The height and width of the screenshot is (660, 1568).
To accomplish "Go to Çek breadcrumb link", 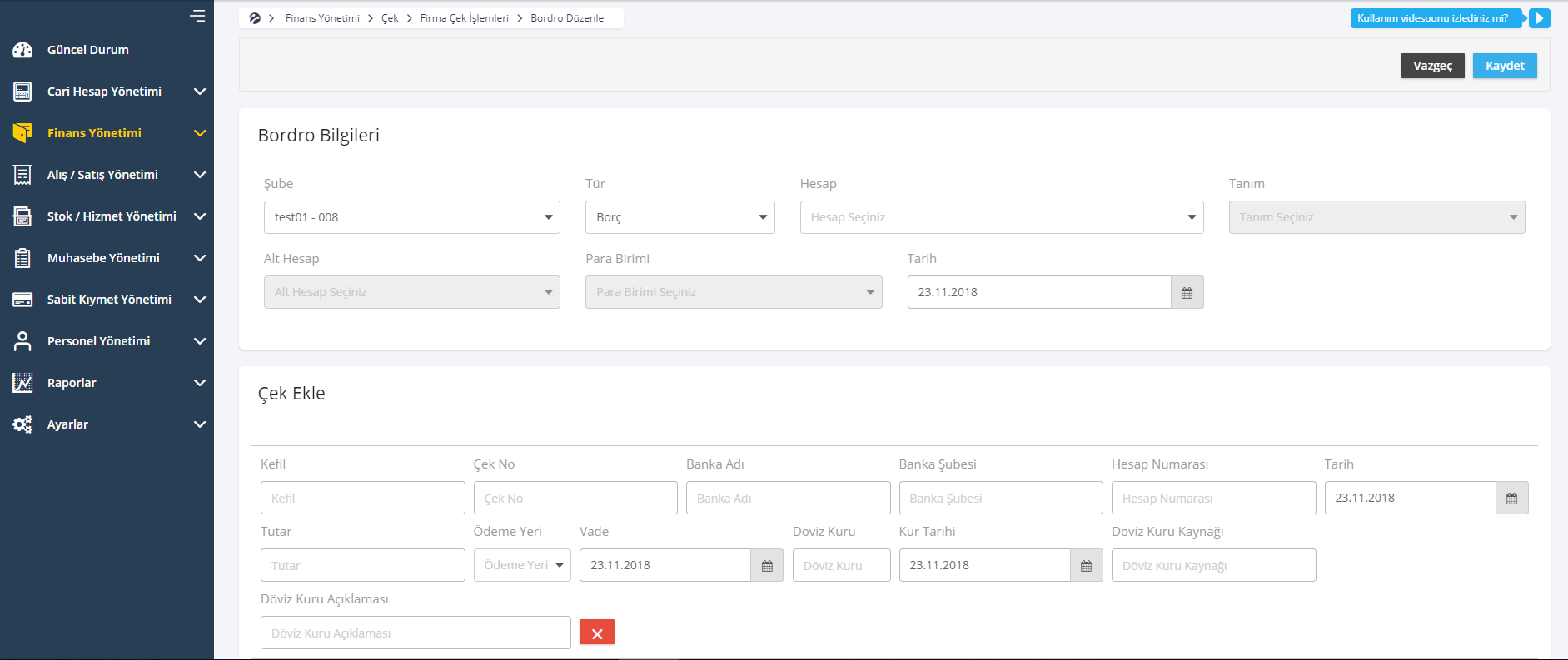I will click(390, 18).
